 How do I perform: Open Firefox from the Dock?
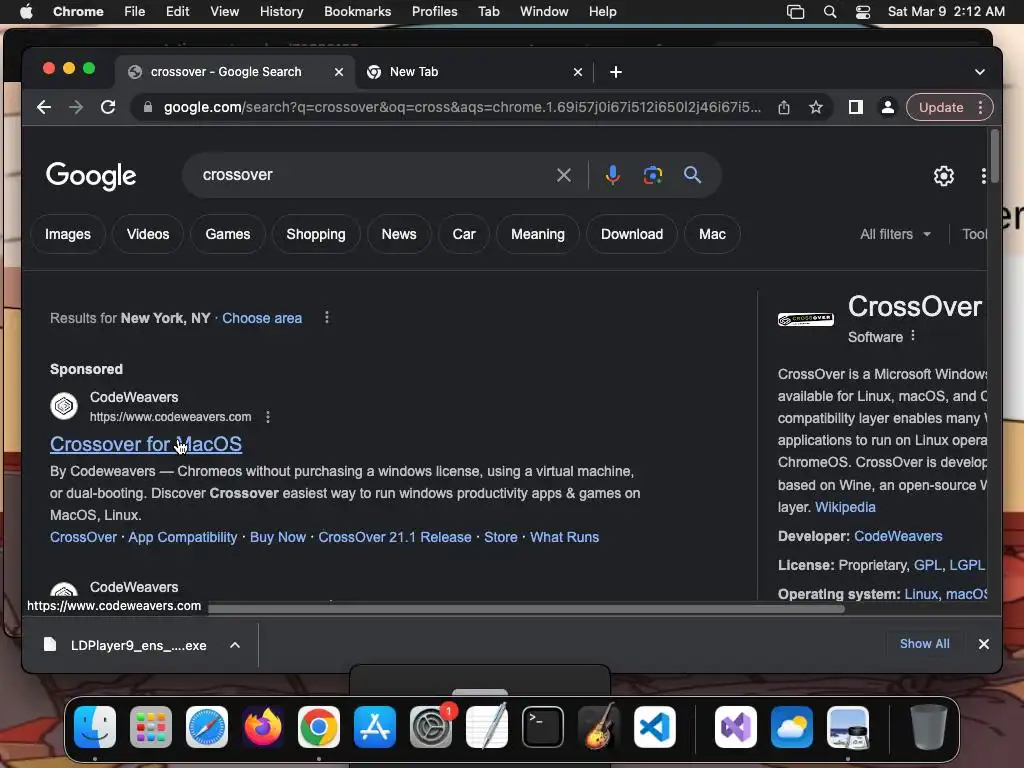(x=263, y=727)
